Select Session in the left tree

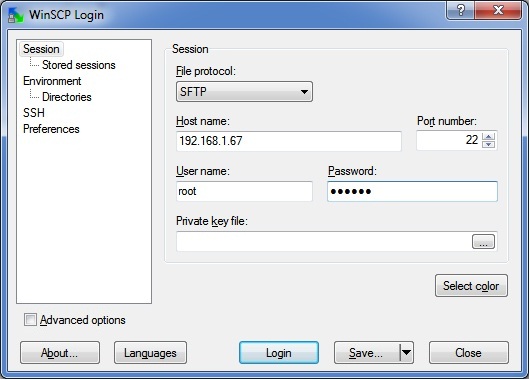41,49
